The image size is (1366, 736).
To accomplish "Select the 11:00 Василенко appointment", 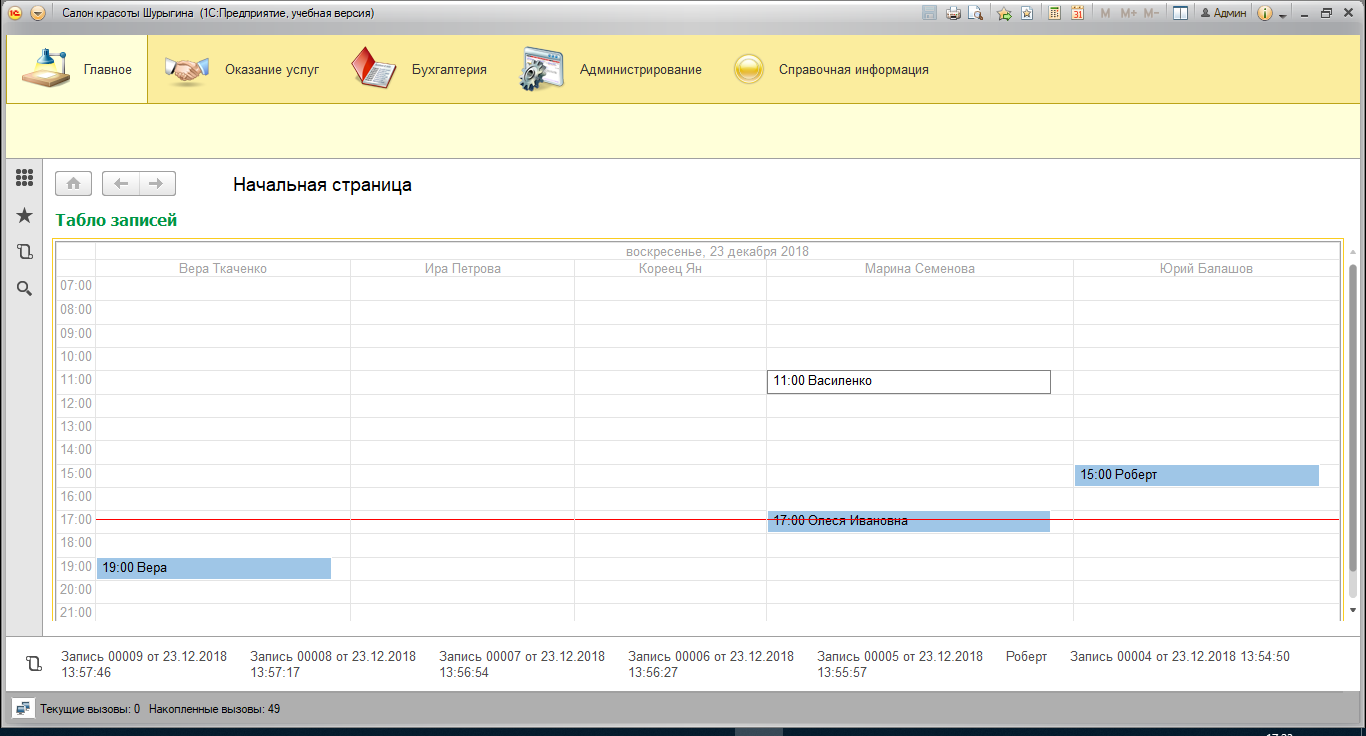I will point(909,381).
